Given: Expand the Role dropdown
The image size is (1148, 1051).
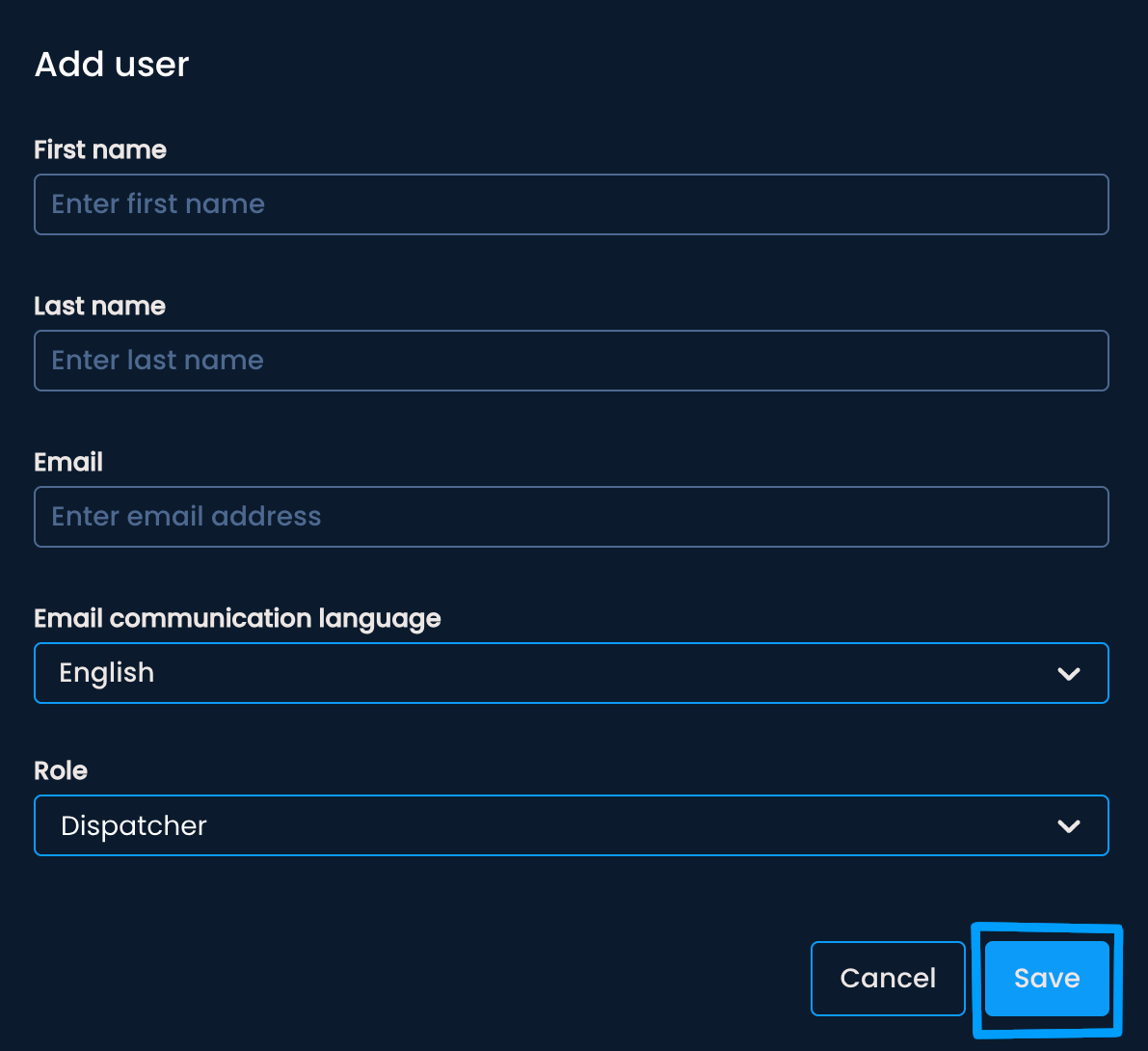Looking at the screenshot, I should (x=571, y=825).
